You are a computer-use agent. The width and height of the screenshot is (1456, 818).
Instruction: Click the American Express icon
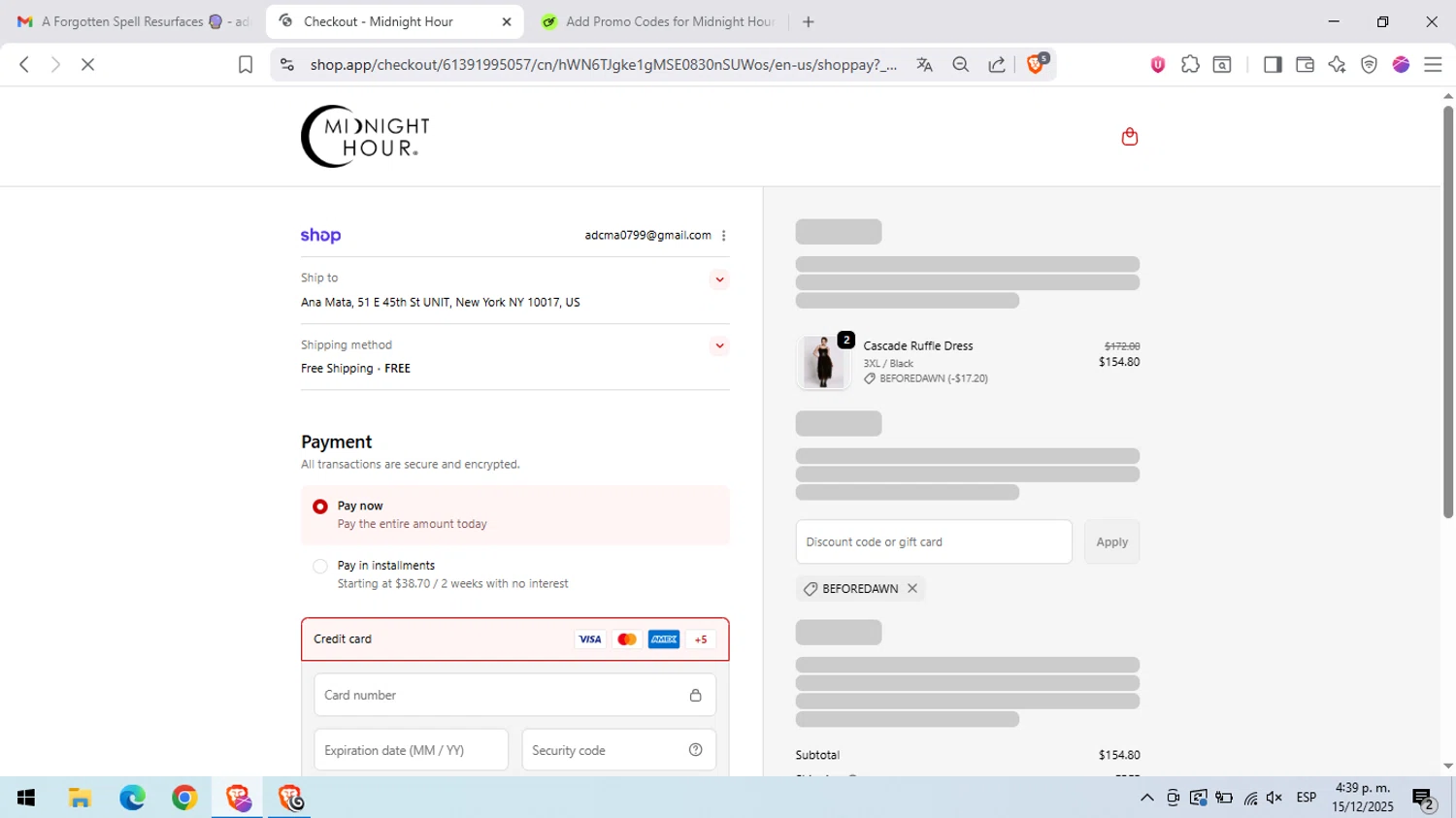tap(664, 639)
